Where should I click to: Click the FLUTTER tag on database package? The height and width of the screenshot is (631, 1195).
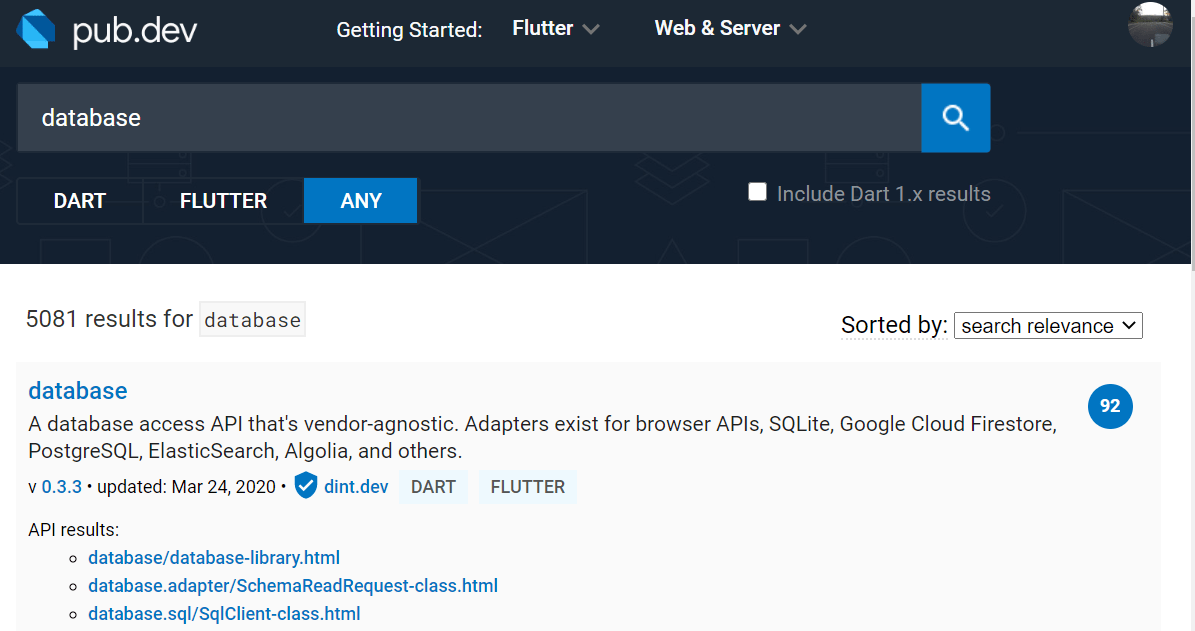point(527,487)
